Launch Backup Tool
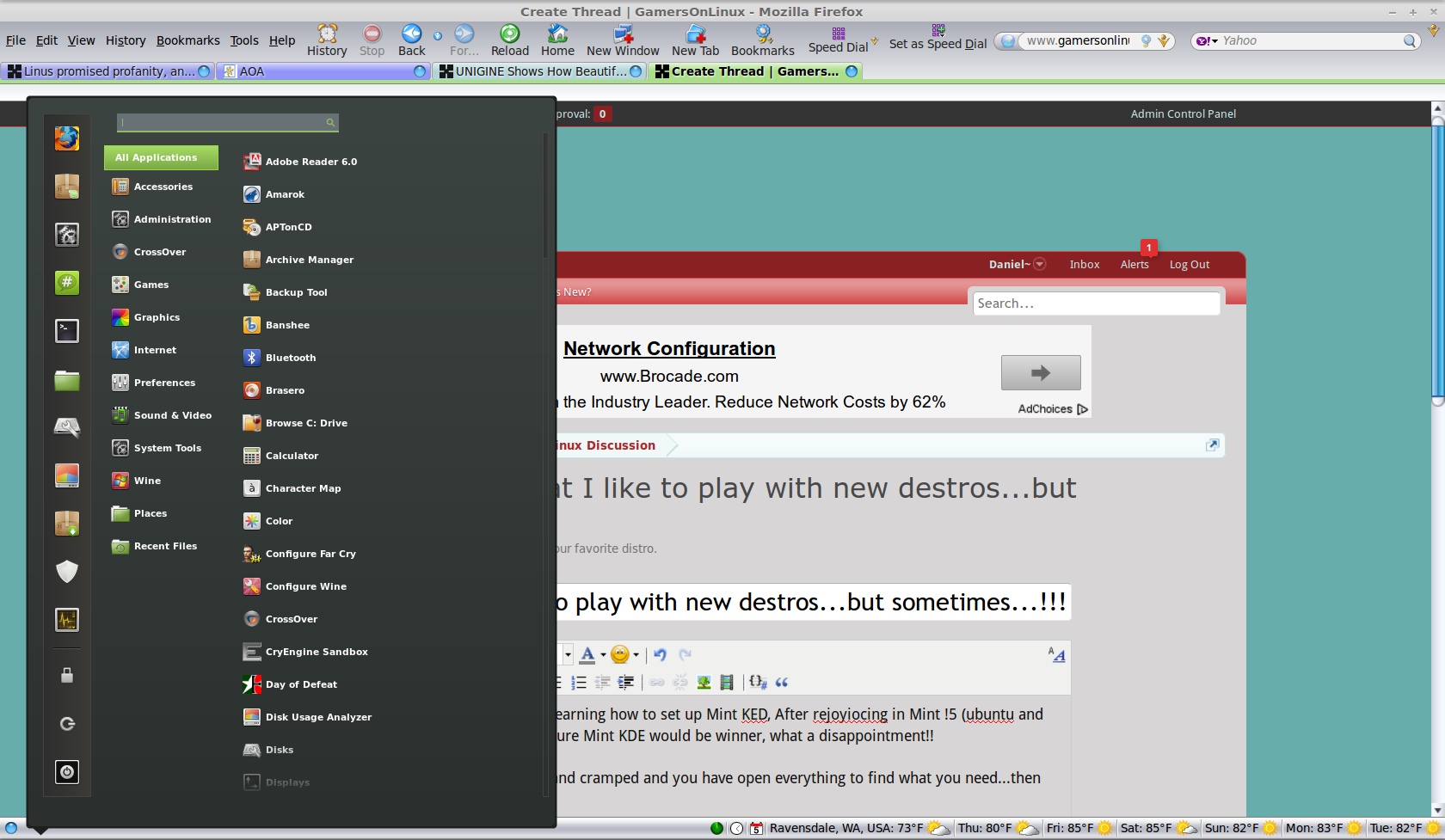The height and width of the screenshot is (840, 1445). tap(286, 292)
